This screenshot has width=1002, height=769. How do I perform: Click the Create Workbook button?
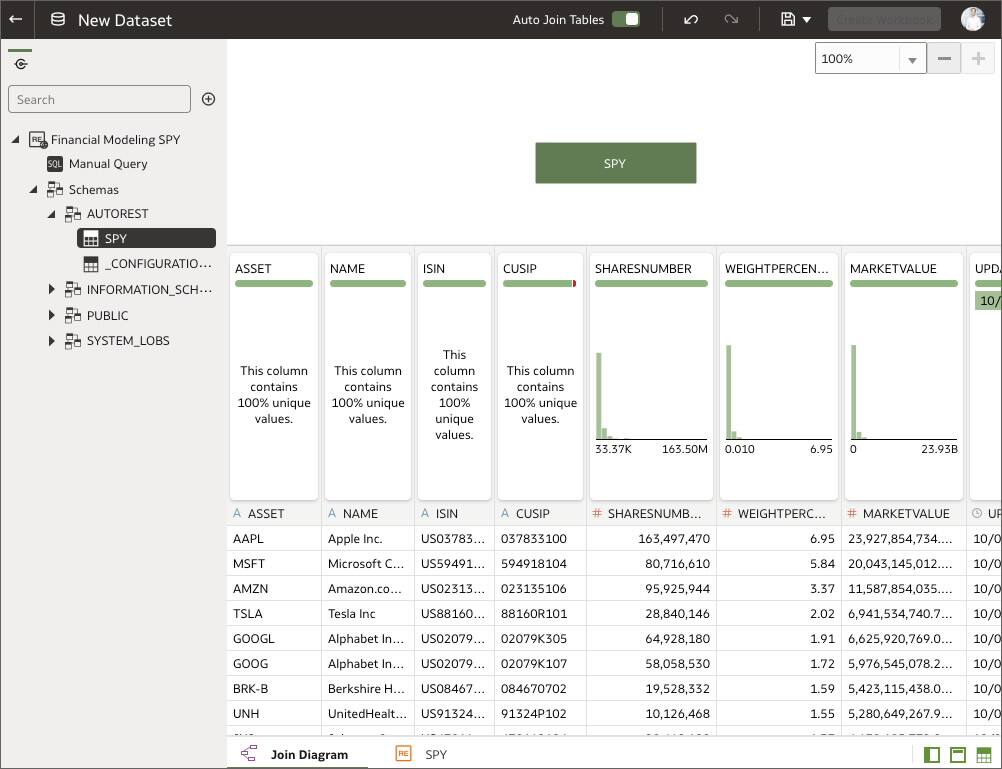pos(884,18)
